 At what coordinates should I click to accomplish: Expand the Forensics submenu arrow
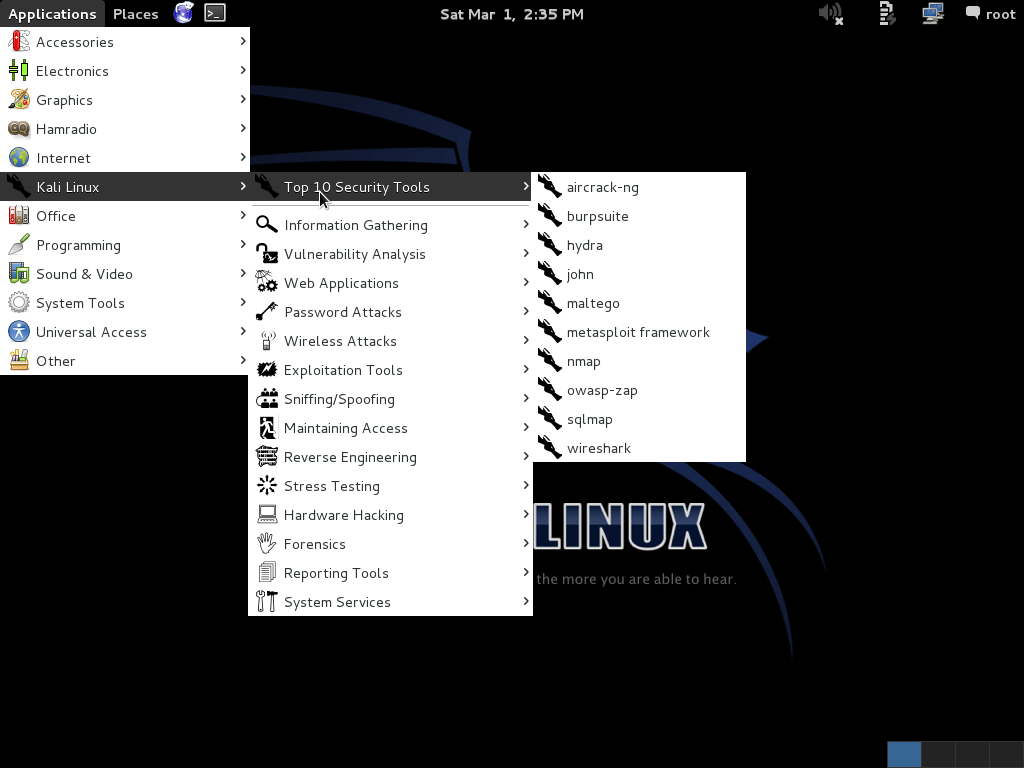tap(526, 543)
